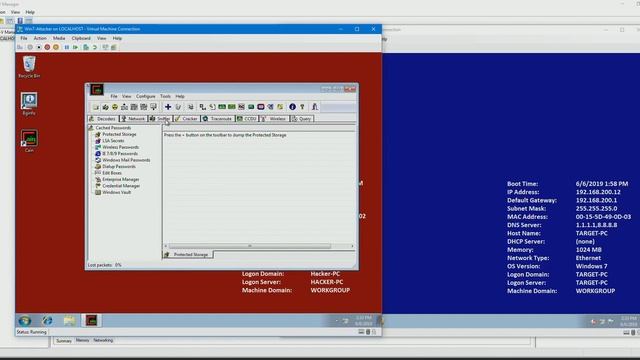The width and height of the screenshot is (640, 360).
Task: Select the Cain desktop shortcut icon
Action: (29, 141)
